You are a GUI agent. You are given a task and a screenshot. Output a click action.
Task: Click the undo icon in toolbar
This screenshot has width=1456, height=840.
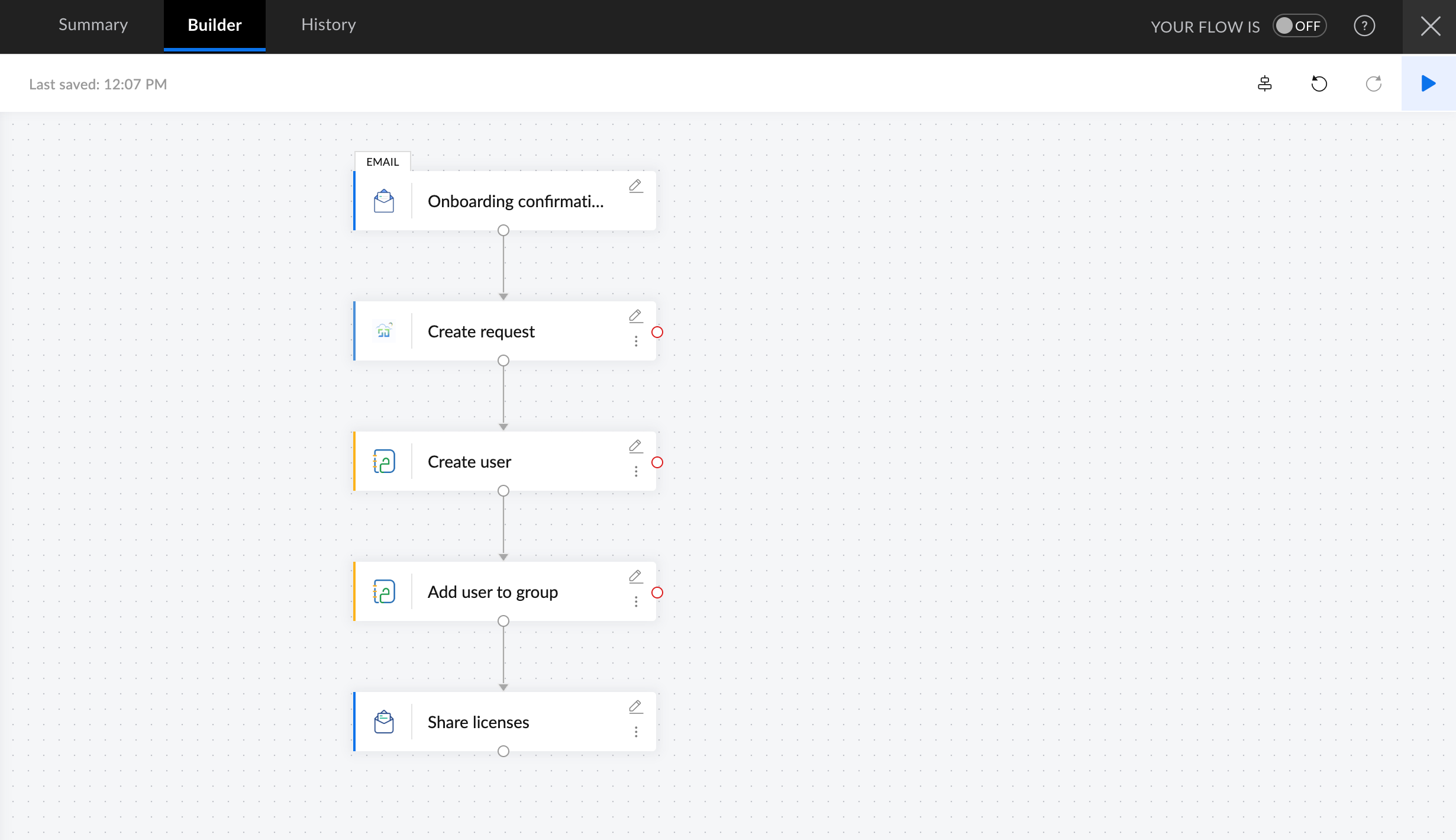(1319, 83)
